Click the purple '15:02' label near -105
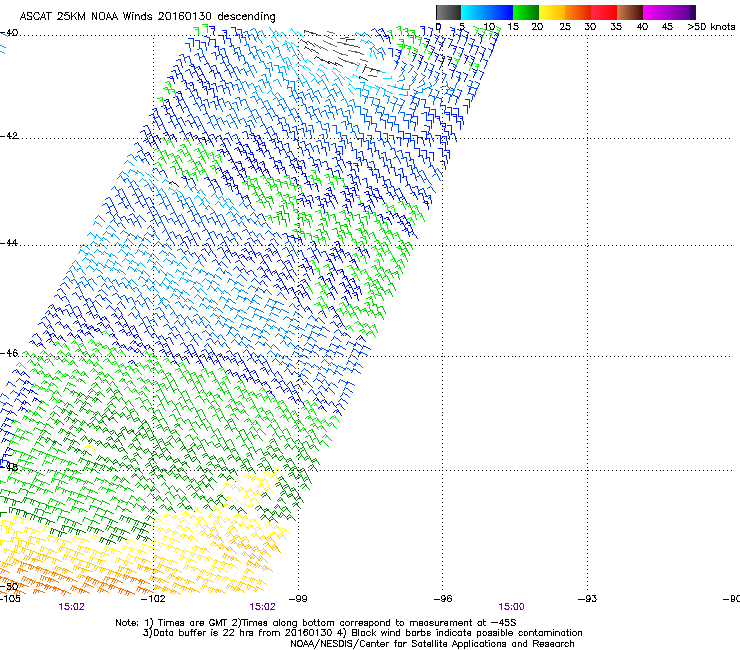The width and height of the screenshot is (740, 650). [71, 607]
